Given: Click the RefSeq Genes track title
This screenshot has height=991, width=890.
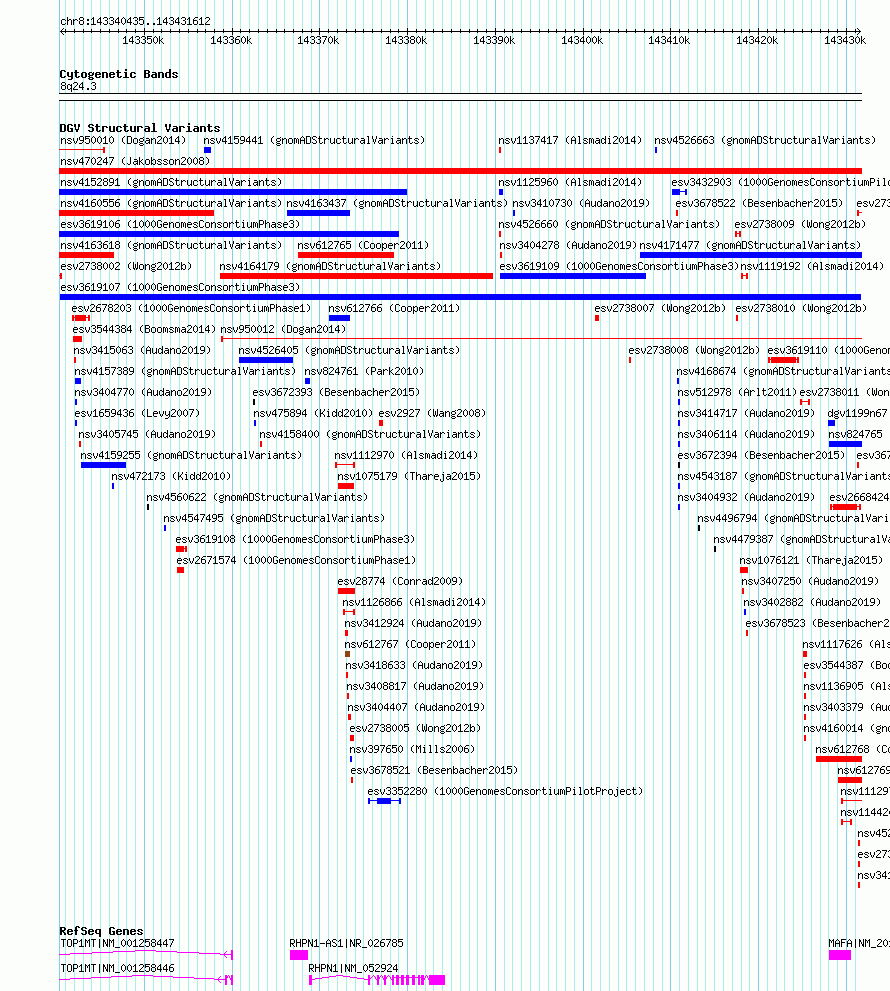Looking at the screenshot, I should pos(101,931).
